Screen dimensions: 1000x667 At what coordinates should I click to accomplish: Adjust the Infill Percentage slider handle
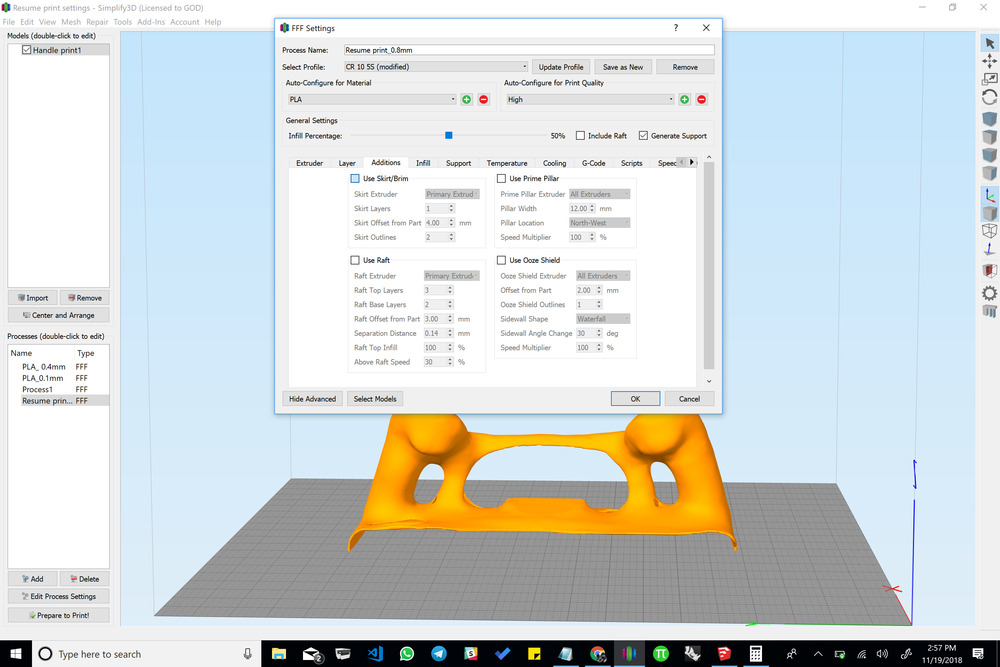449,135
